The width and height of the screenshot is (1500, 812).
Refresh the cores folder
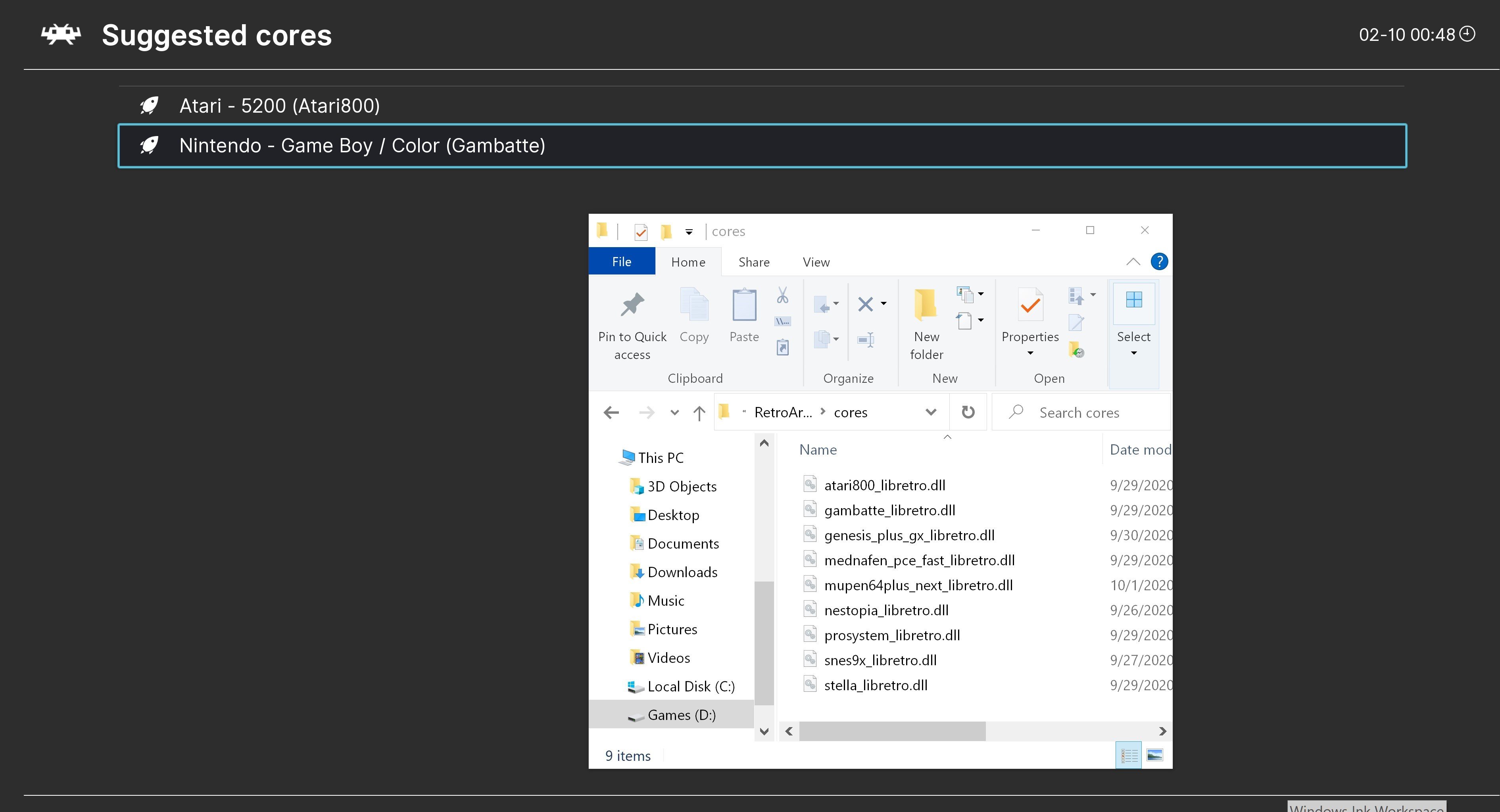pos(968,412)
